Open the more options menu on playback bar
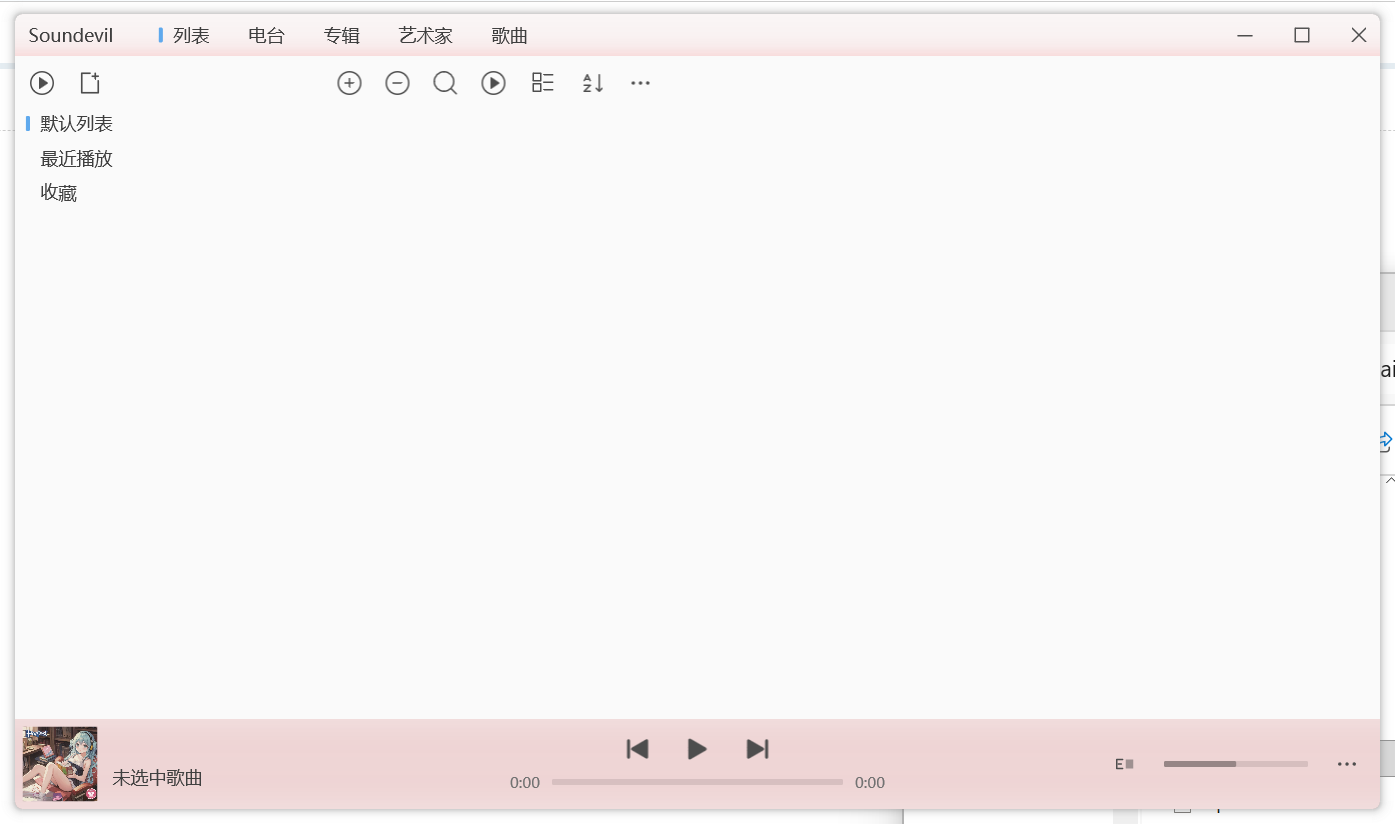This screenshot has width=1395, height=824. (x=1346, y=764)
